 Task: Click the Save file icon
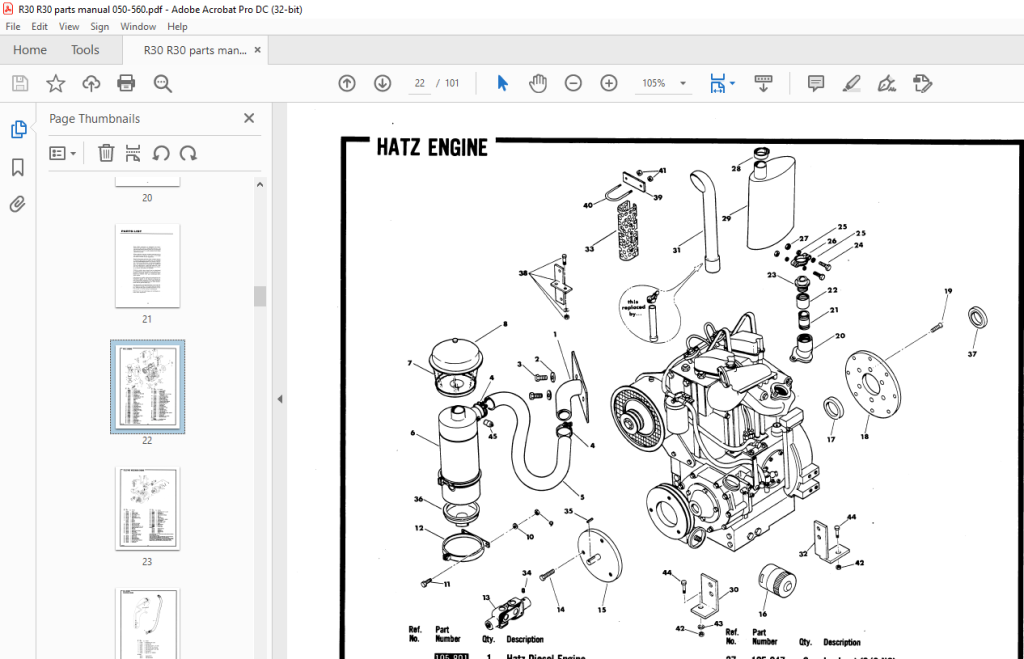(x=20, y=83)
